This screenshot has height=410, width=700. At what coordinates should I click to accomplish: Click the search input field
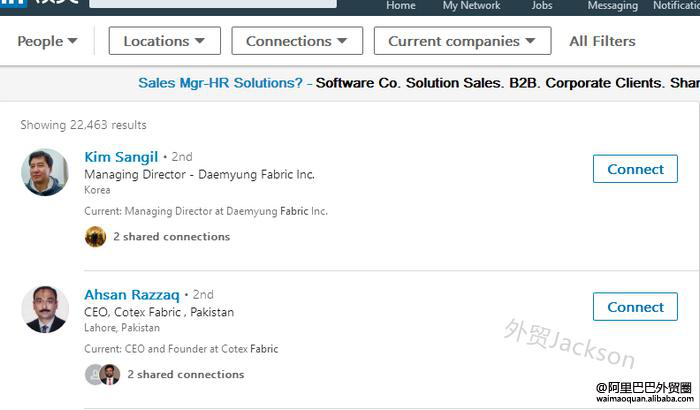[213, 4]
